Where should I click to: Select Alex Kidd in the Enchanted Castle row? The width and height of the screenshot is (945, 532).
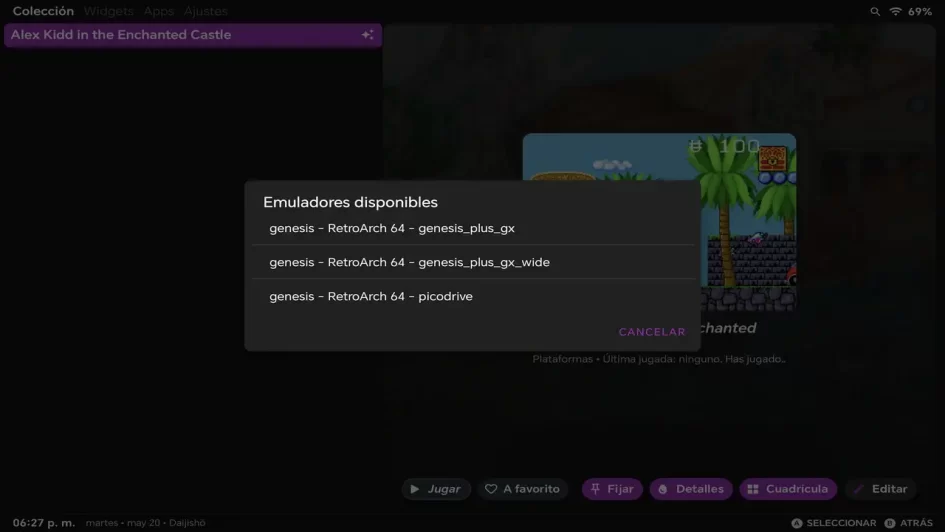(193, 35)
